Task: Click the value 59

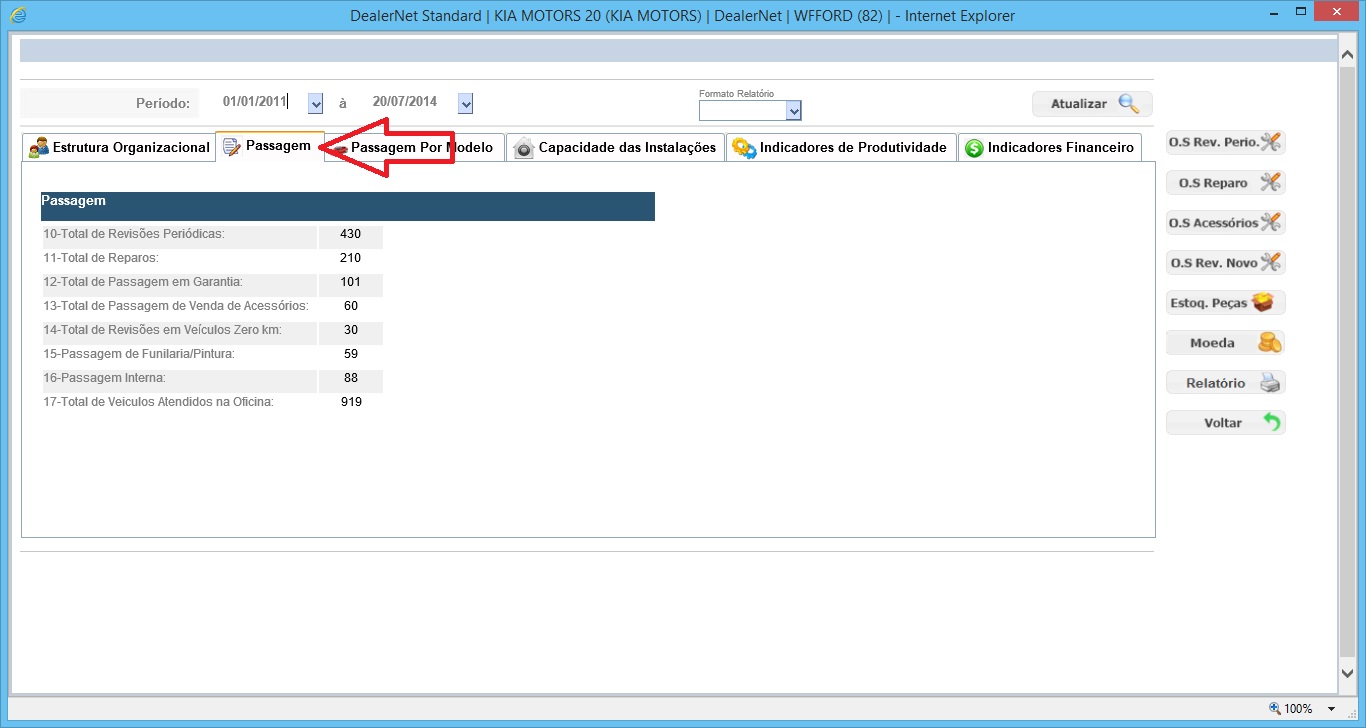Action: [351, 354]
